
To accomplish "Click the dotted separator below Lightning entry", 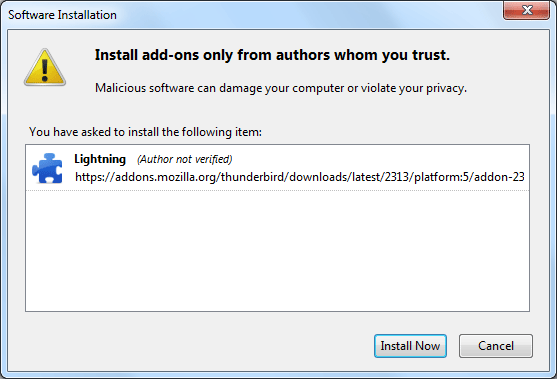I will click(277, 190).
